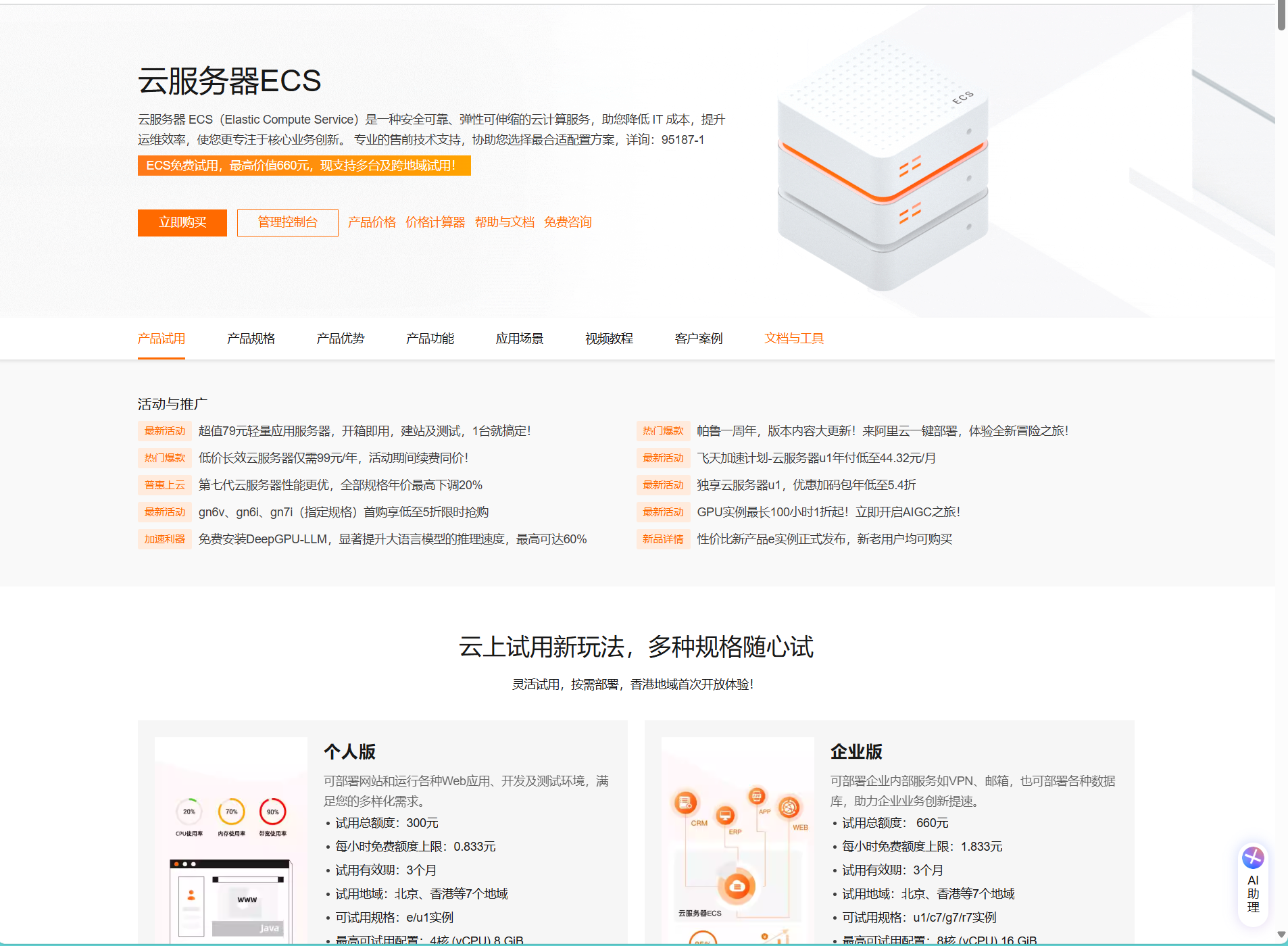Image resolution: width=1288 pixels, height=946 pixels.
Task: Open promotion 飞天加速计划-云服务器u1
Action: click(816, 458)
